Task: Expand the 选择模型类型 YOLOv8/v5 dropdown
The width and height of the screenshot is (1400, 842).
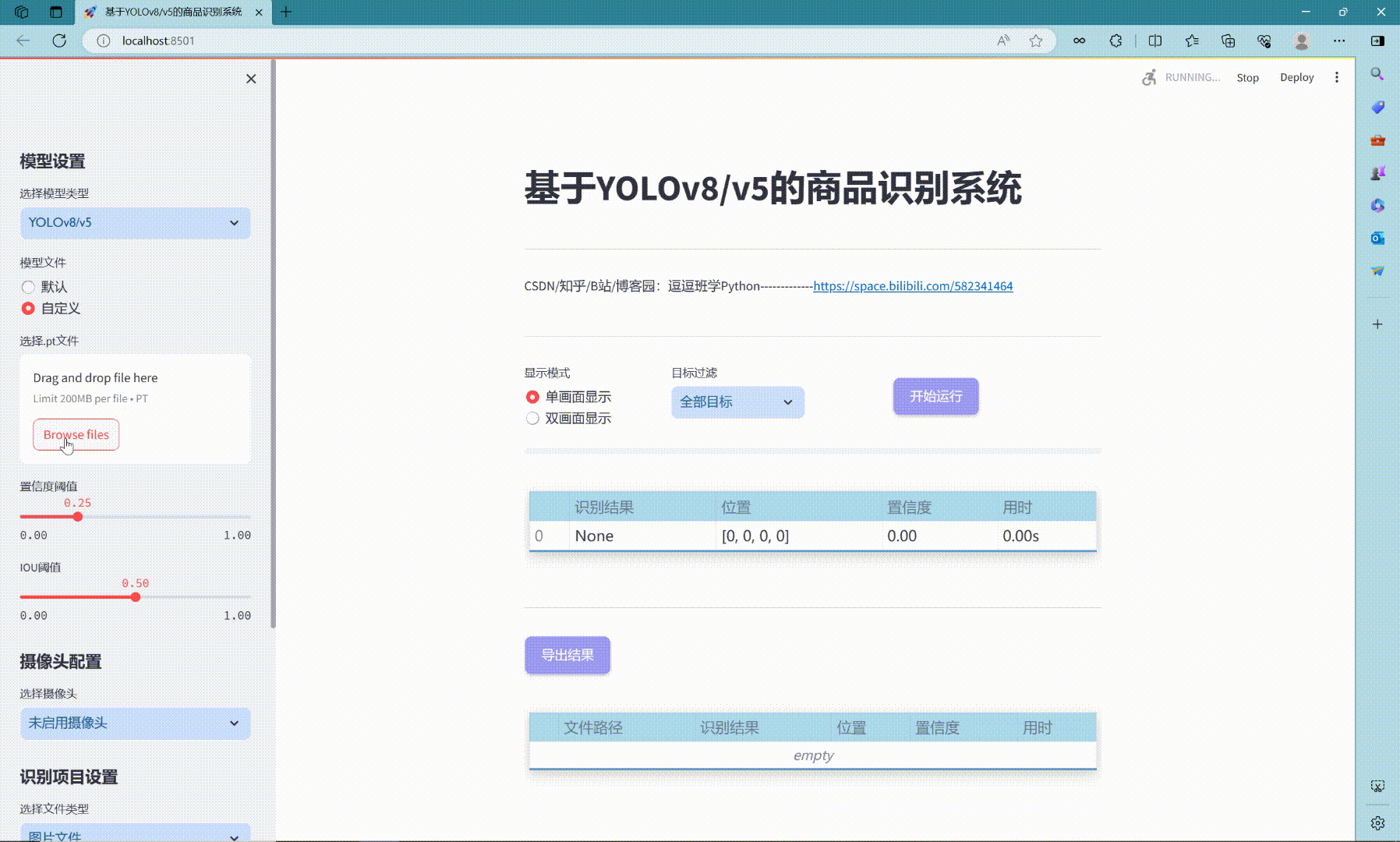Action: [x=135, y=223]
